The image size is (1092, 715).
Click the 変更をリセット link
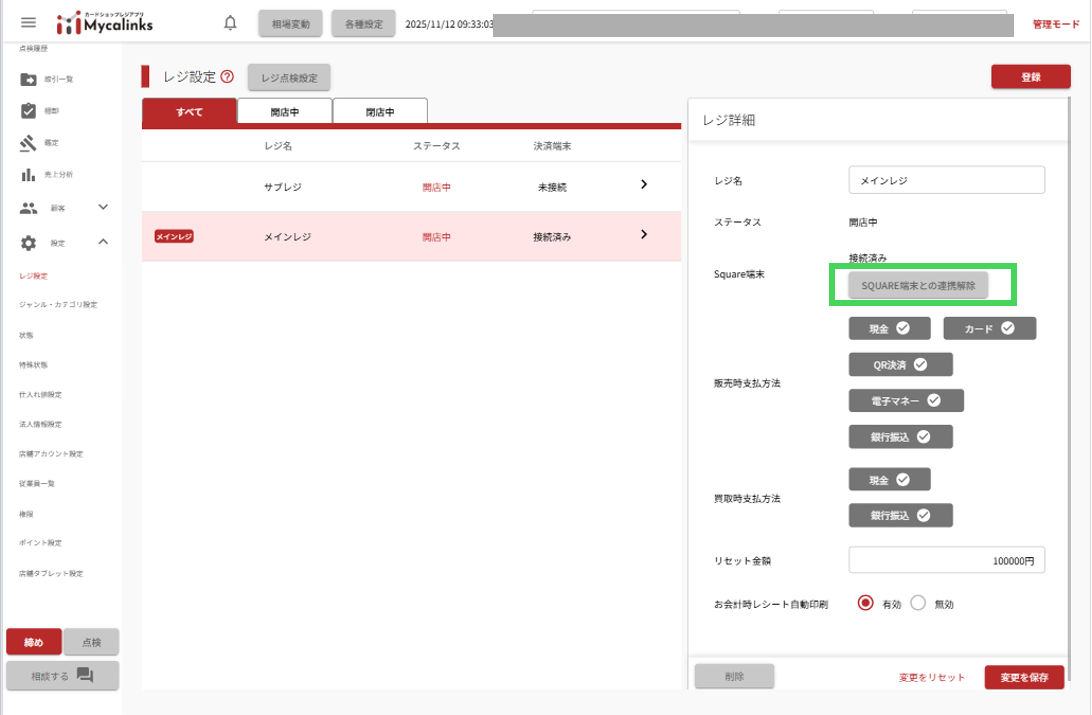(932, 678)
